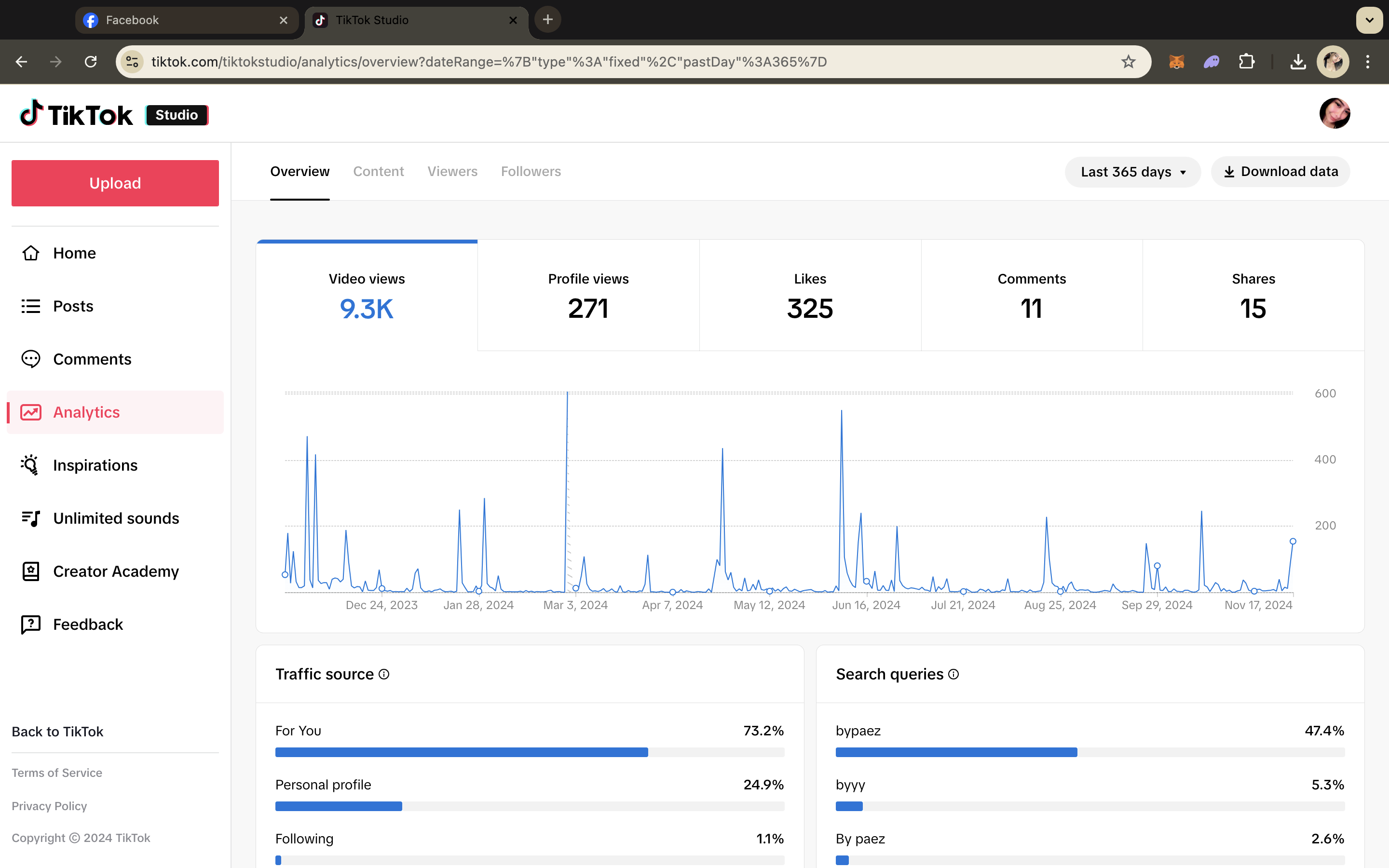
Task: Select the Likes metric card
Action: pos(810,295)
